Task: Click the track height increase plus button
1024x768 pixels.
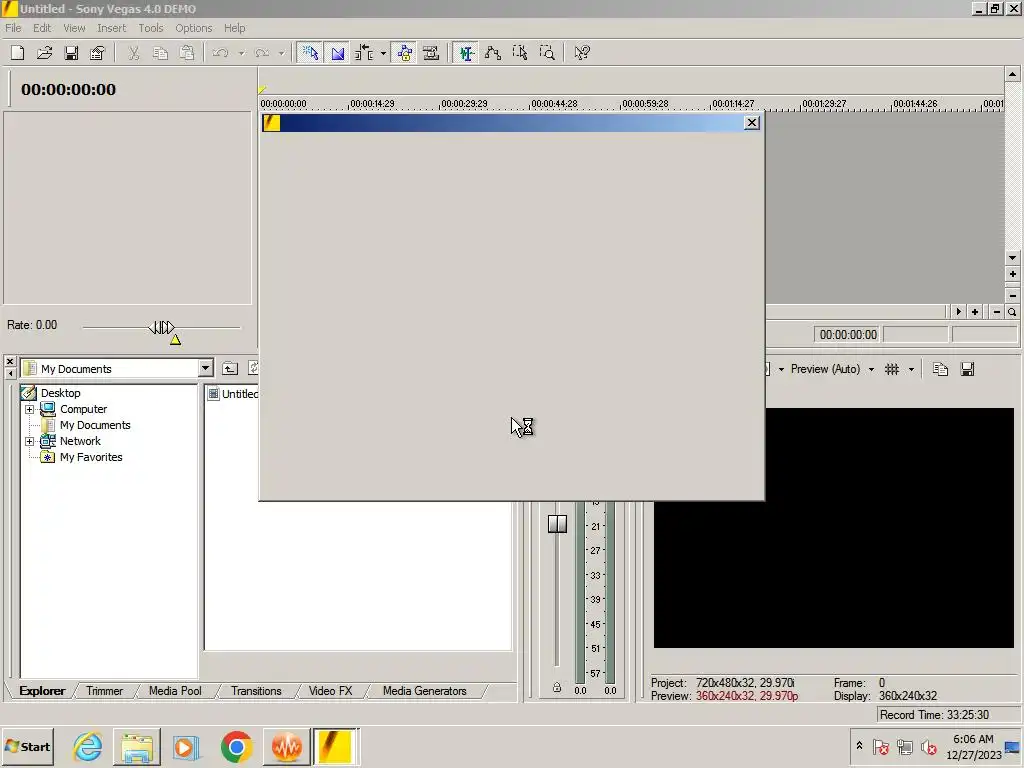Action: (x=1012, y=274)
